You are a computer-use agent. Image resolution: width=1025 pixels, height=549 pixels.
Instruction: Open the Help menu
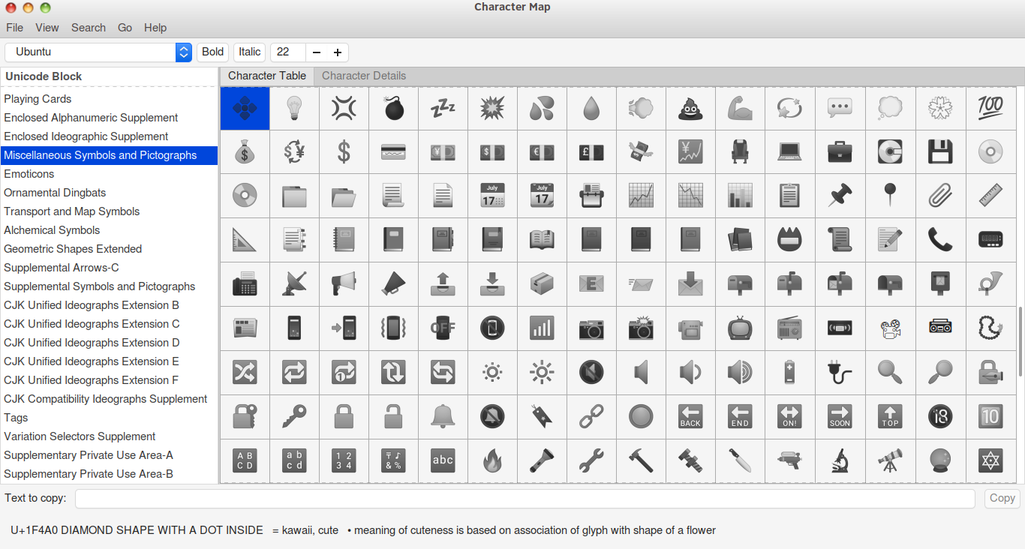click(156, 27)
